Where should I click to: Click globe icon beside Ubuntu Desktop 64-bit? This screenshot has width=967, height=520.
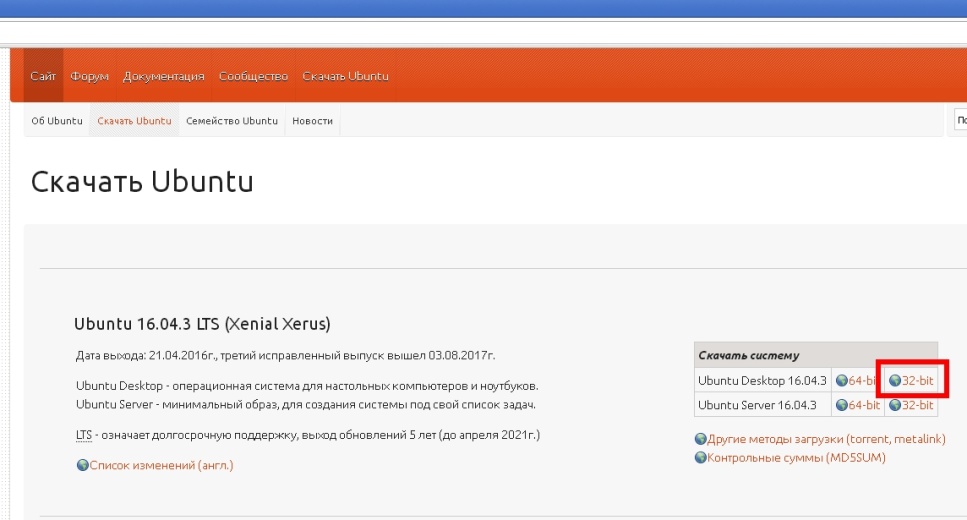(x=841, y=381)
